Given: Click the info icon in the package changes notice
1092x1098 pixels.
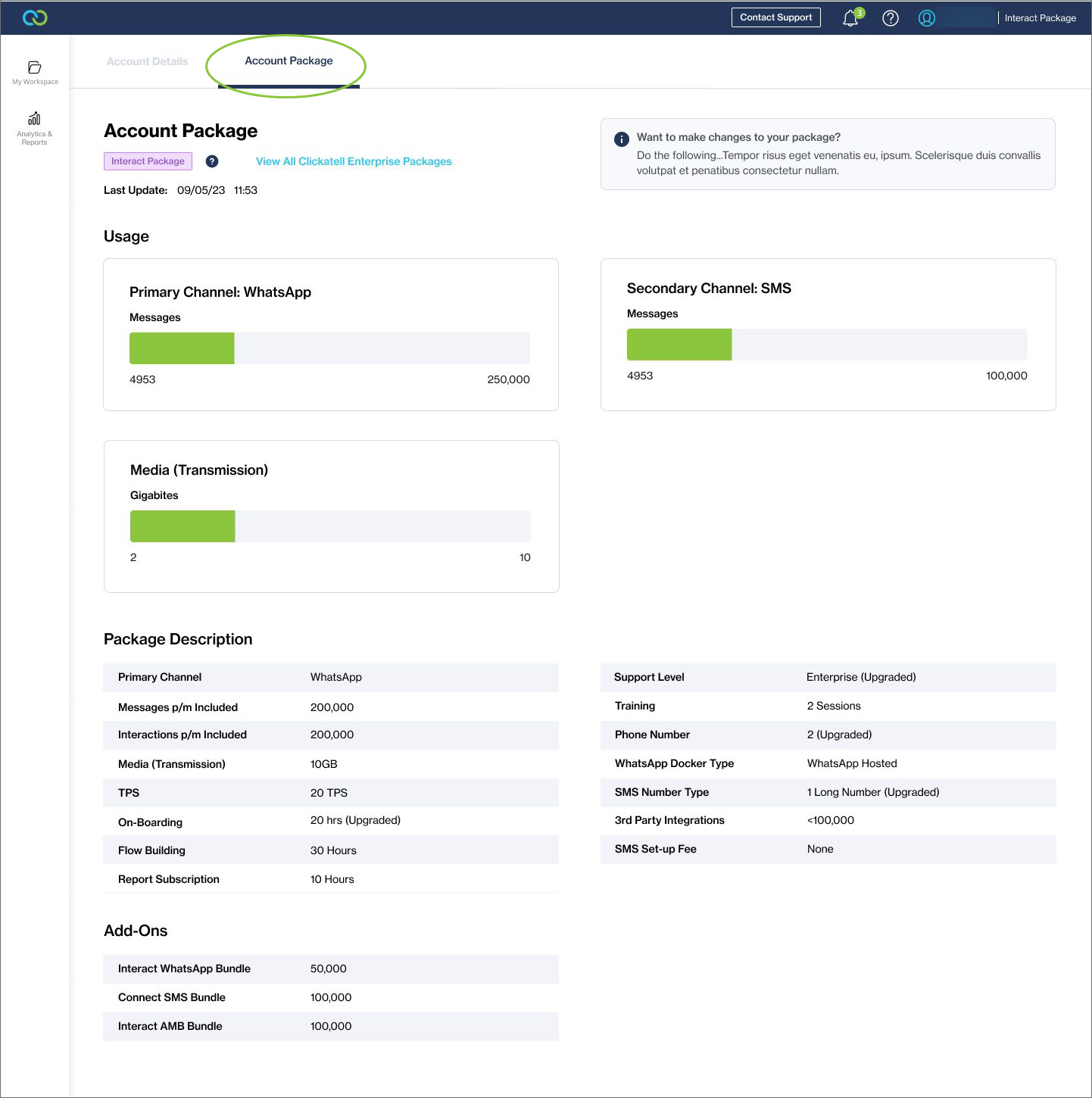Looking at the screenshot, I should tap(622, 139).
